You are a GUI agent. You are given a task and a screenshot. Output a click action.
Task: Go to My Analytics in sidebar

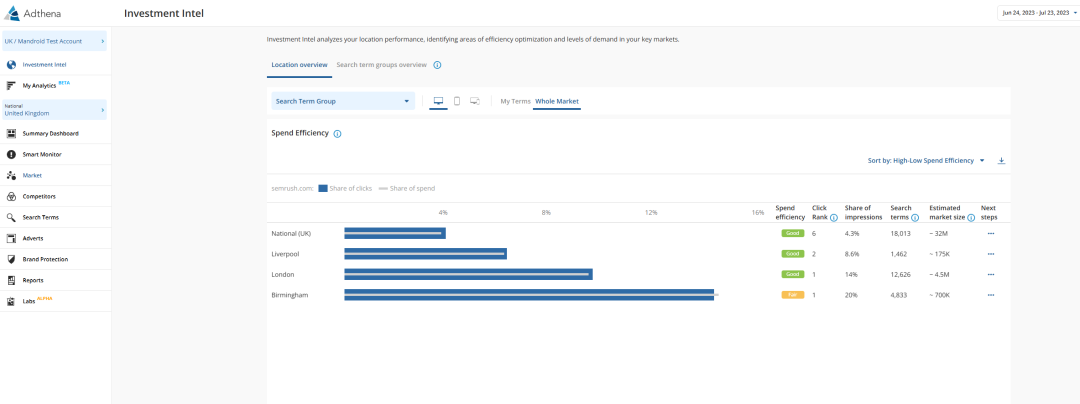click(x=39, y=85)
